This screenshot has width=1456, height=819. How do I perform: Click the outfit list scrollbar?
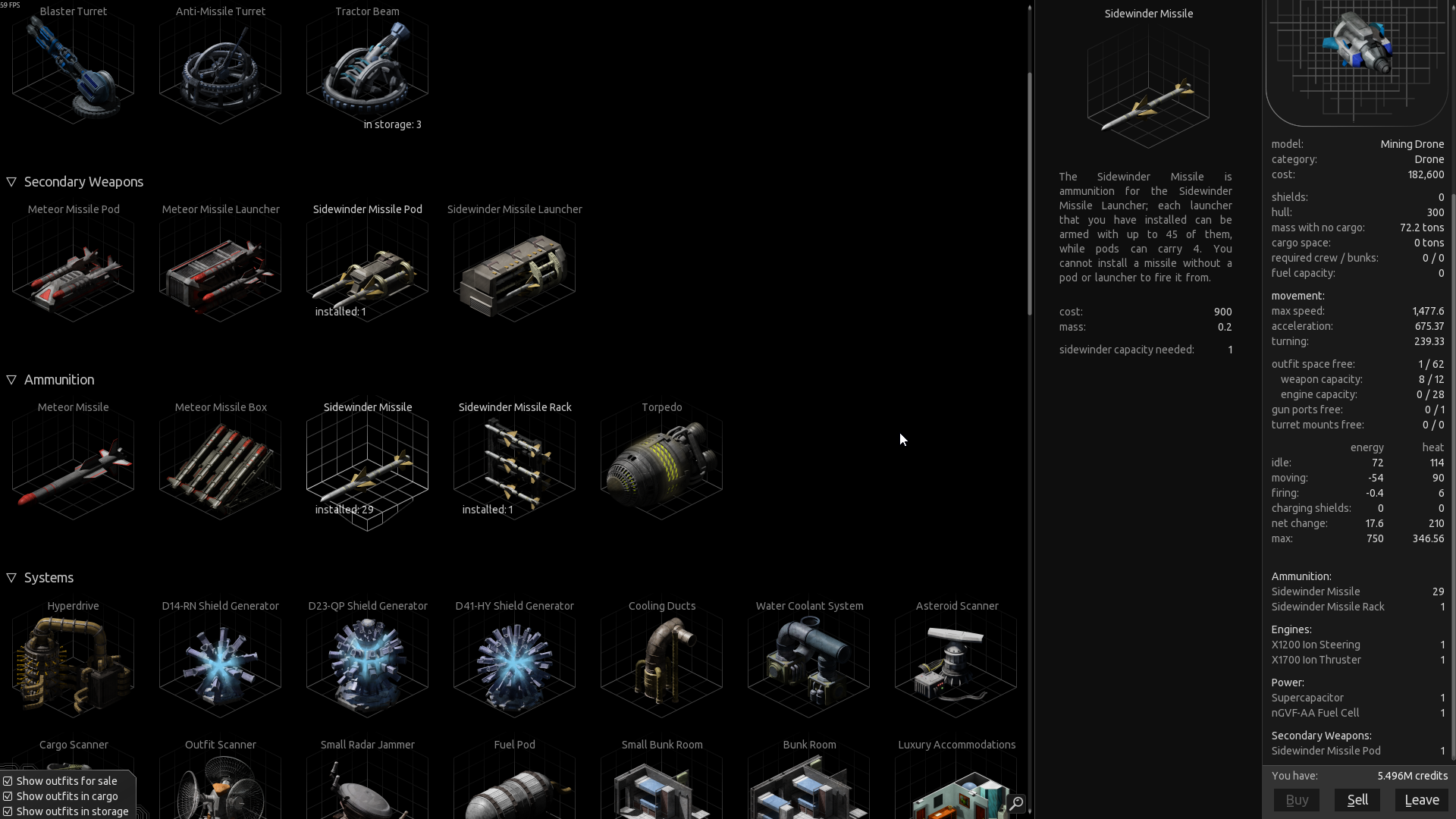[x=1030, y=194]
